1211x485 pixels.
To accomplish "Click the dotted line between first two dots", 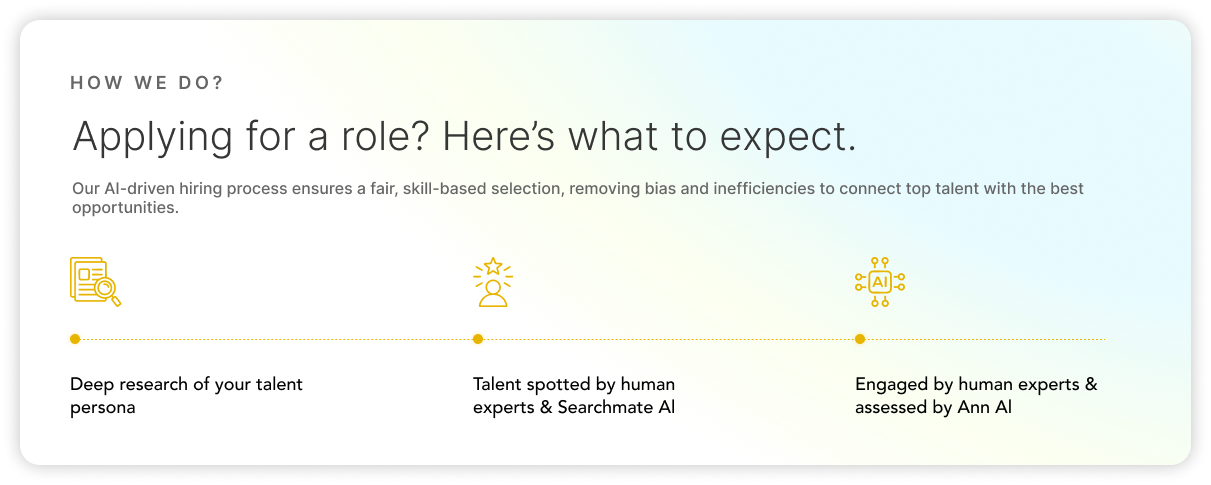I will coord(276,339).
